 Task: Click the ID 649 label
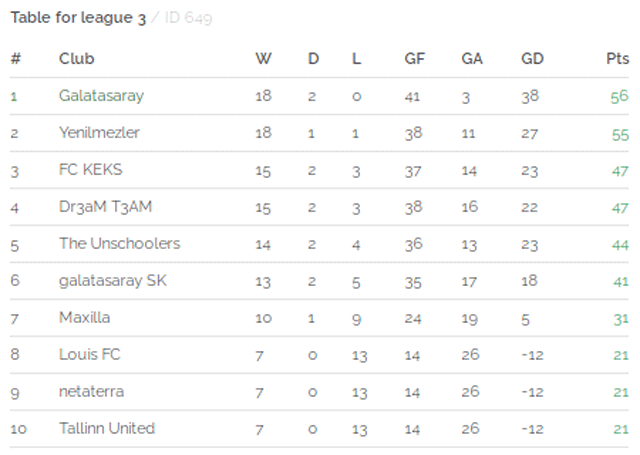tap(188, 18)
